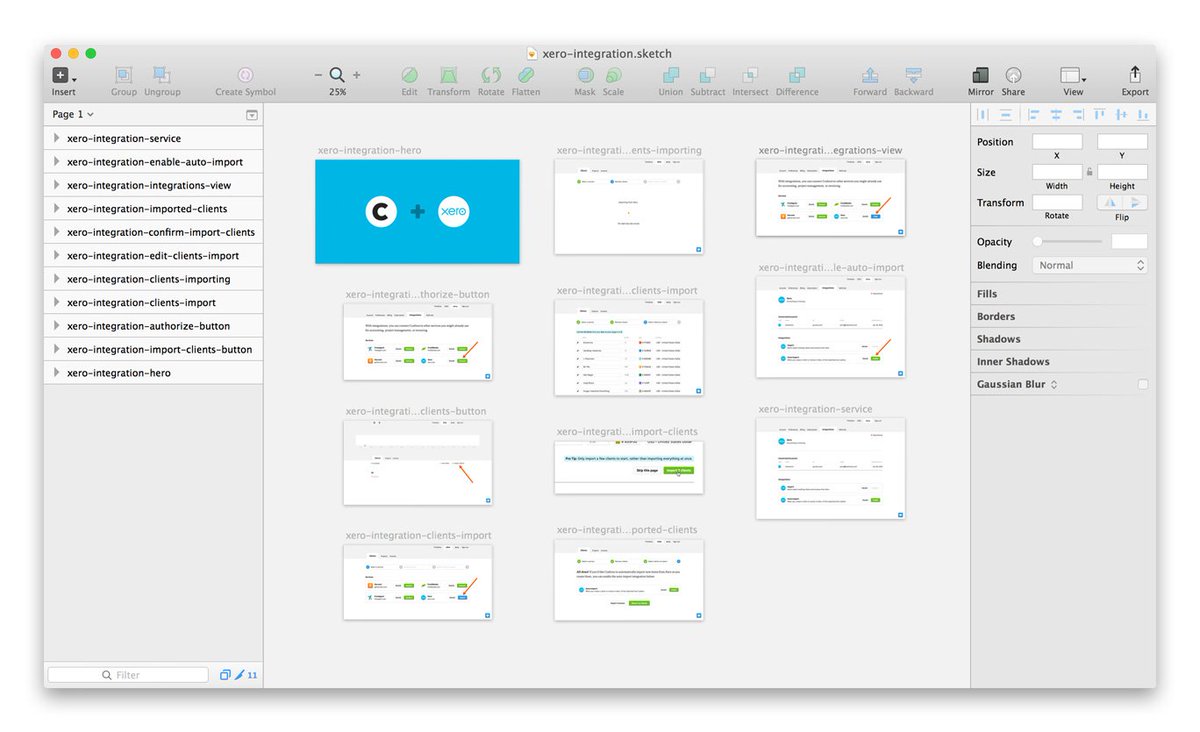The image size is (1200, 732).
Task: Click the layer Filter search field
Action: 128,675
